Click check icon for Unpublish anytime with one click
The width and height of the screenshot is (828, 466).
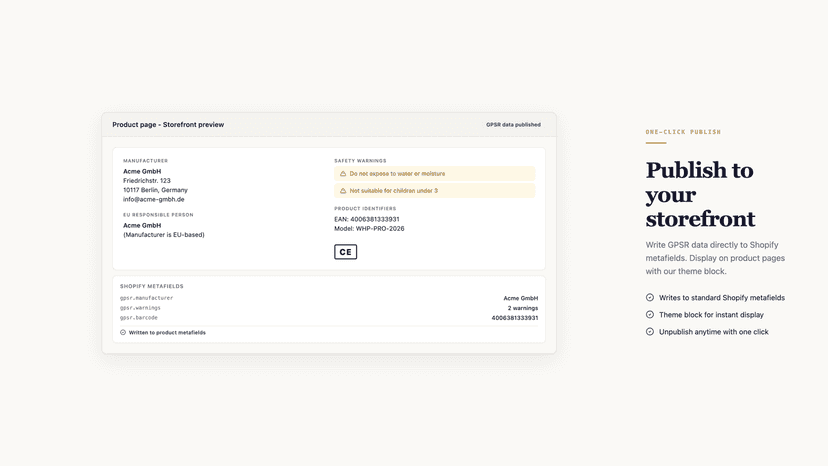(650, 332)
